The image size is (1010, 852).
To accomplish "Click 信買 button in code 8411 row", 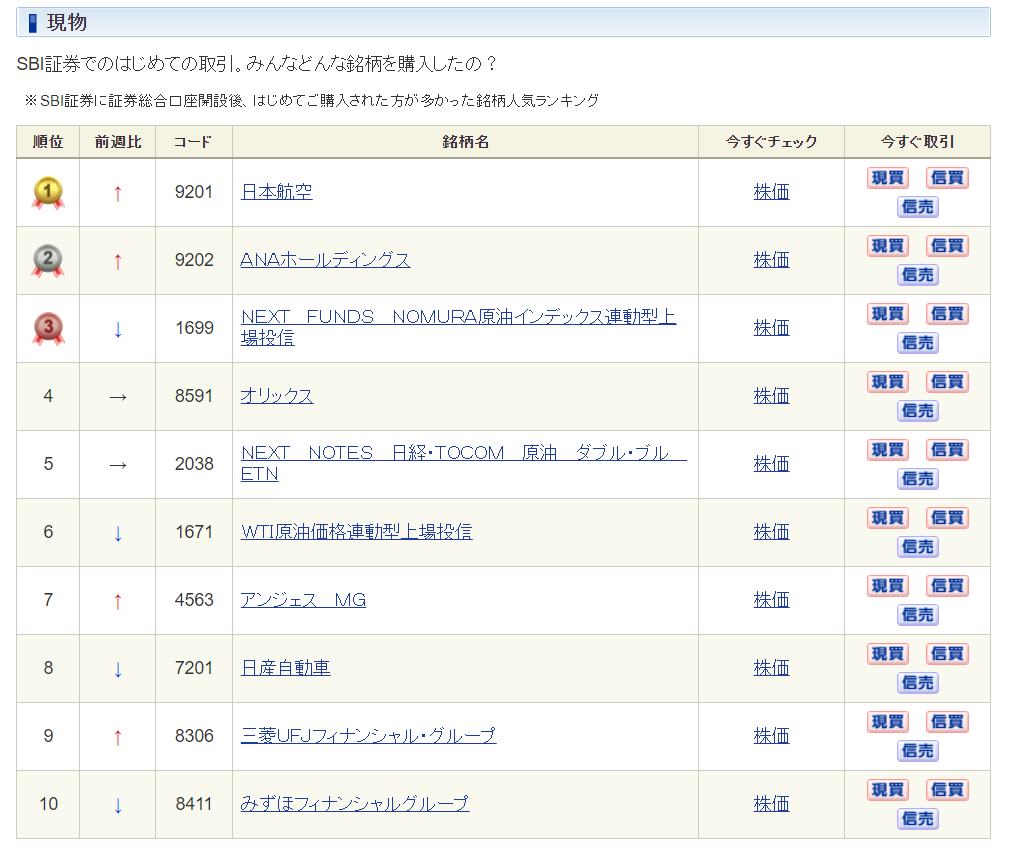I will [947, 790].
